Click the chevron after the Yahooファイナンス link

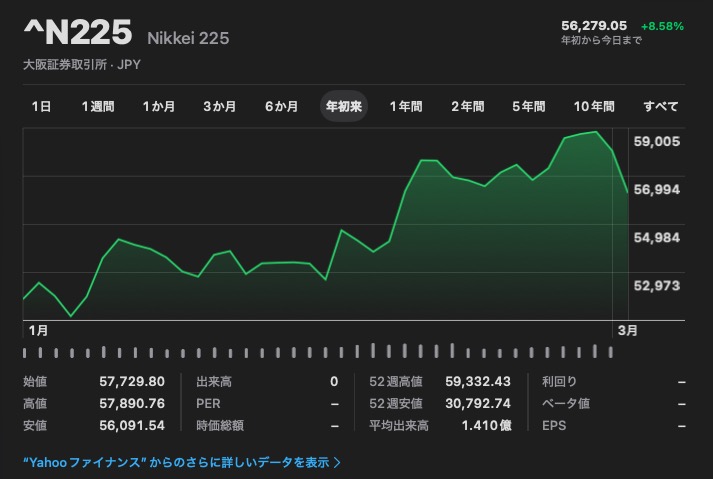tap(338, 462)
